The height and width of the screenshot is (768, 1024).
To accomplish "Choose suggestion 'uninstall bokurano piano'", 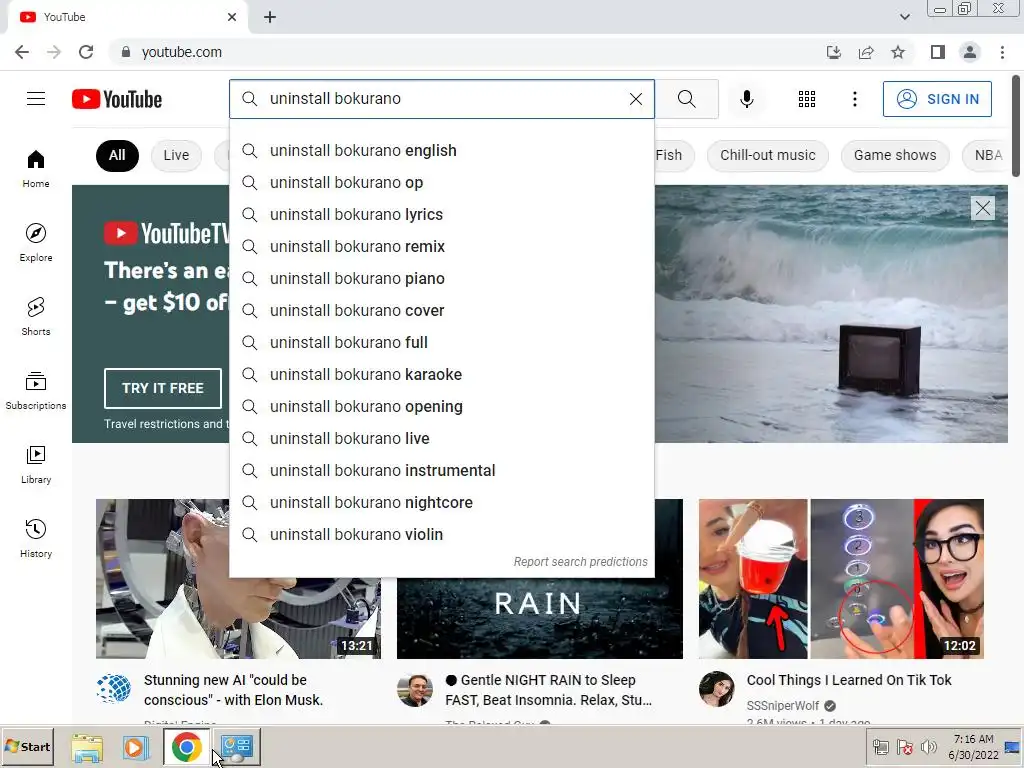I will pos(441,279).
